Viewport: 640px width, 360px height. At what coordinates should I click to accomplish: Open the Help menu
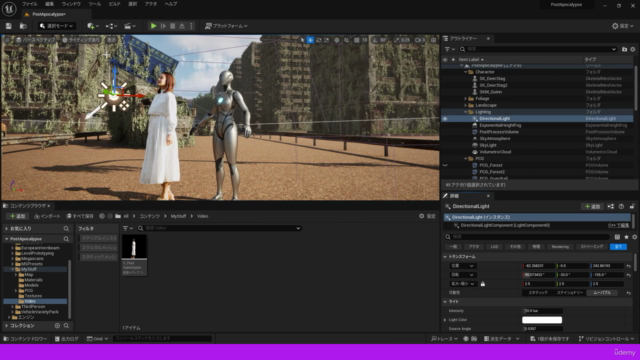171,4
